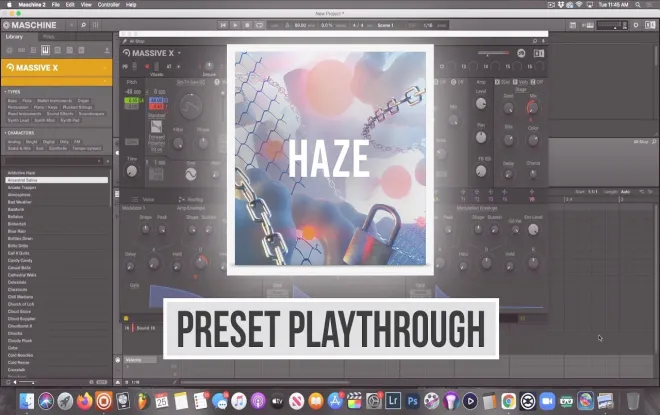Adjust the master volume meter slider
Image resolution: width=660 pixels, height=415 pixels.
[x=612, y=25]
